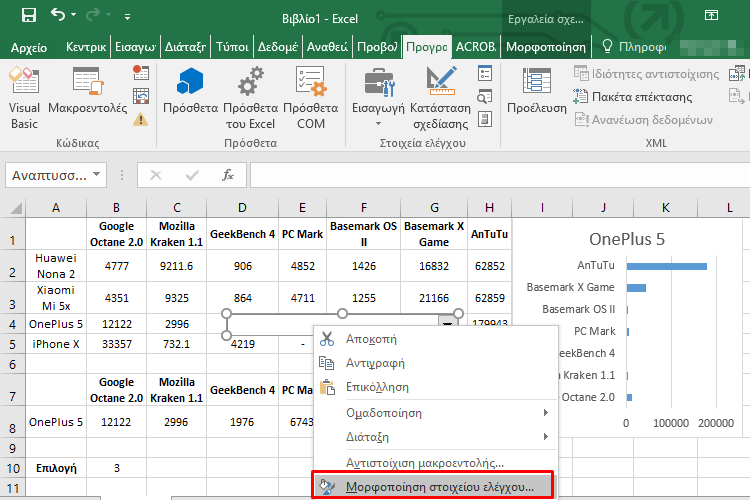Click Πακέτα επέκτασης expansion packs
This screenshot has width=750, height=500.
[633, 97]
